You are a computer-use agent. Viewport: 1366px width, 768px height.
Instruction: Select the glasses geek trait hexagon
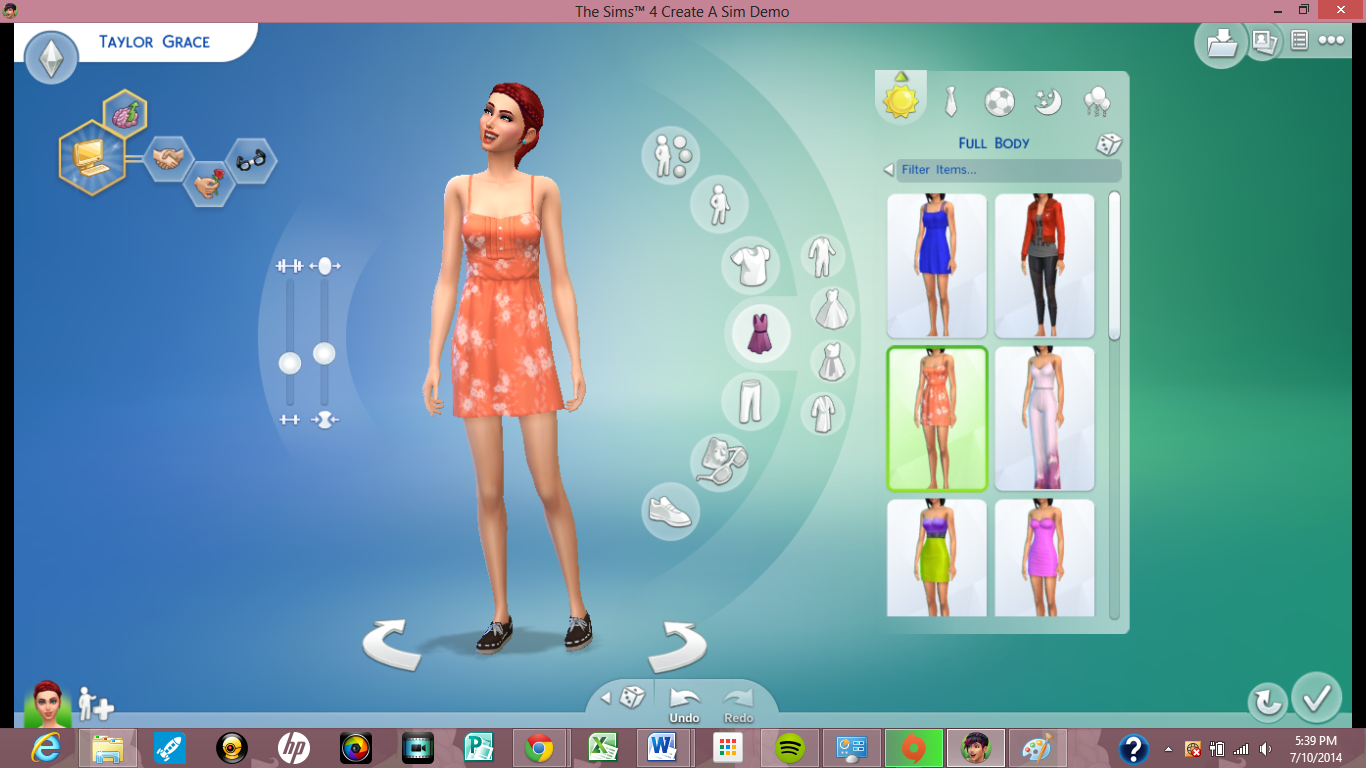point(250,159)
